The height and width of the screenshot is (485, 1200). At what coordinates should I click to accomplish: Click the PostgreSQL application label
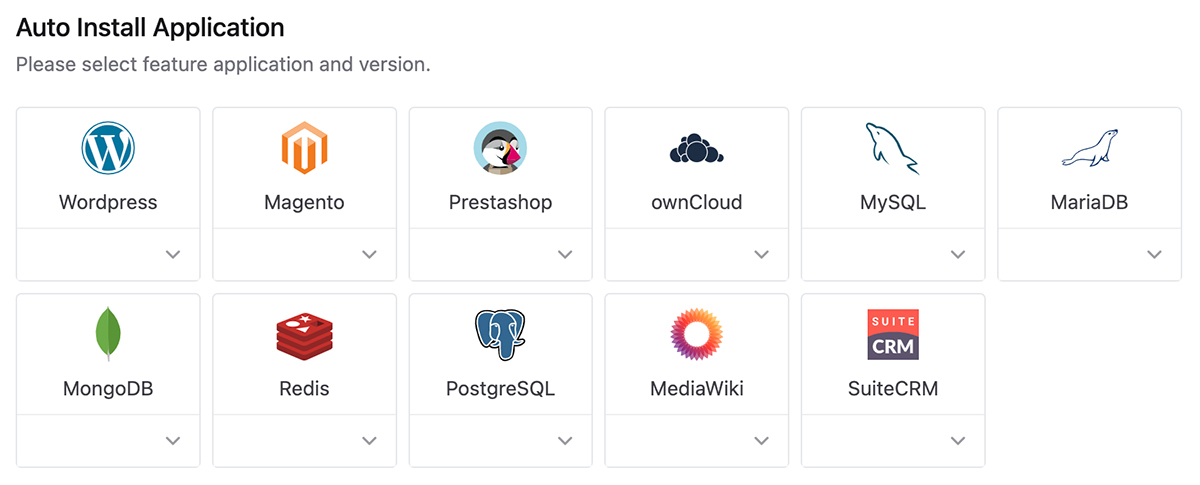pyautogui.click(x=500, y=388)
